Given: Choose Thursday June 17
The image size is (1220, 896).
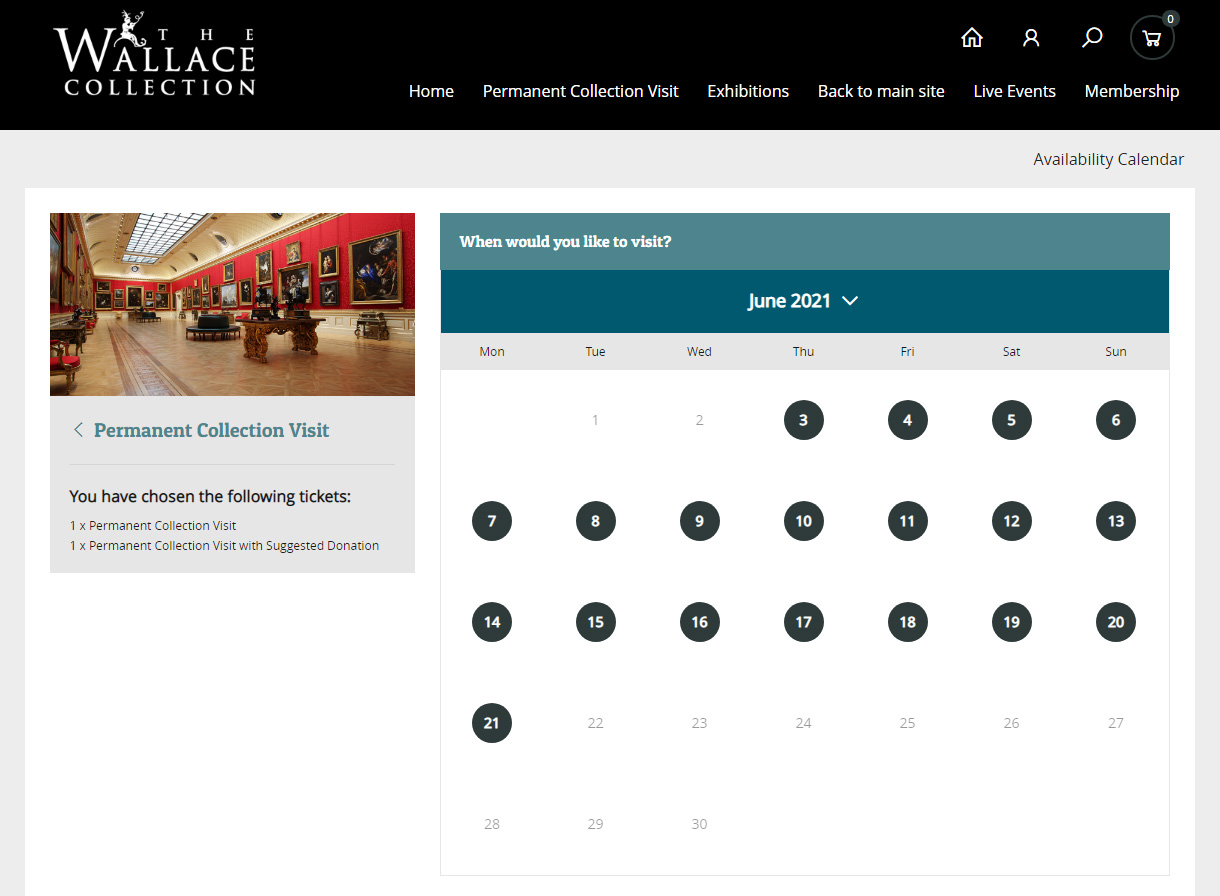Looking at the screenshot, I should [x=804, y=622].
